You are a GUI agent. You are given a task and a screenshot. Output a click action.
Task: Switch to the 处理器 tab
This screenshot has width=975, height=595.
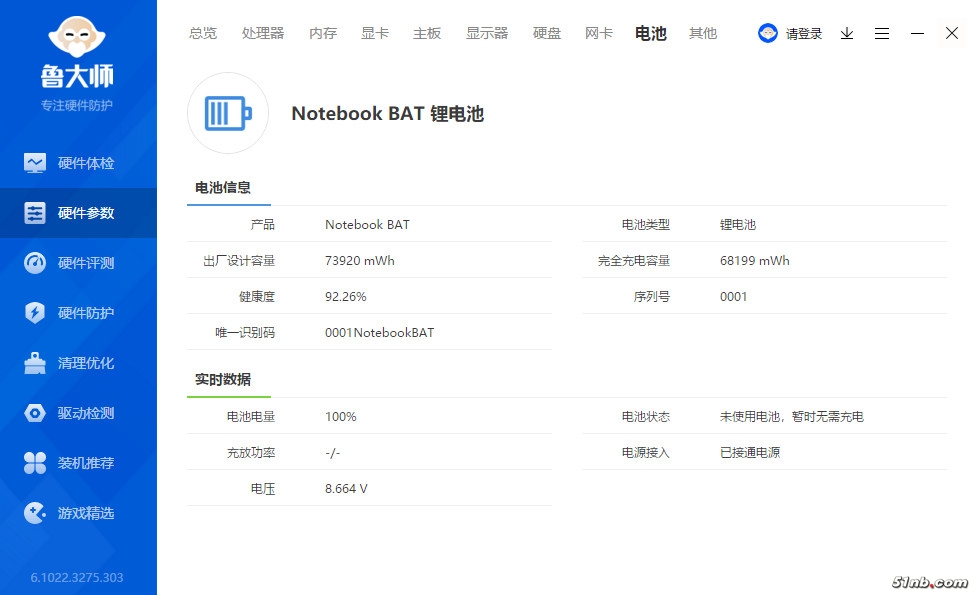tap(263, 33)
